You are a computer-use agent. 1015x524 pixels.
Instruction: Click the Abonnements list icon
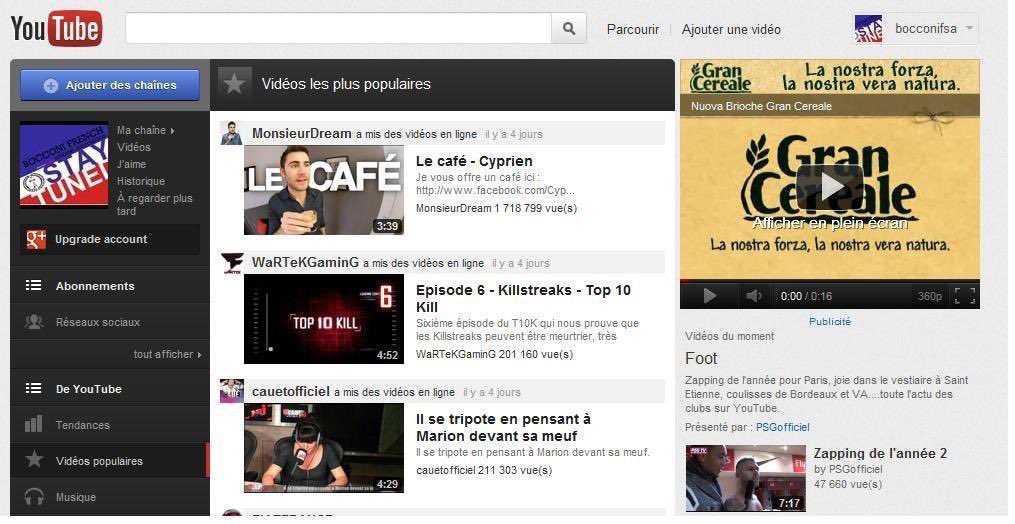point(33,286)
